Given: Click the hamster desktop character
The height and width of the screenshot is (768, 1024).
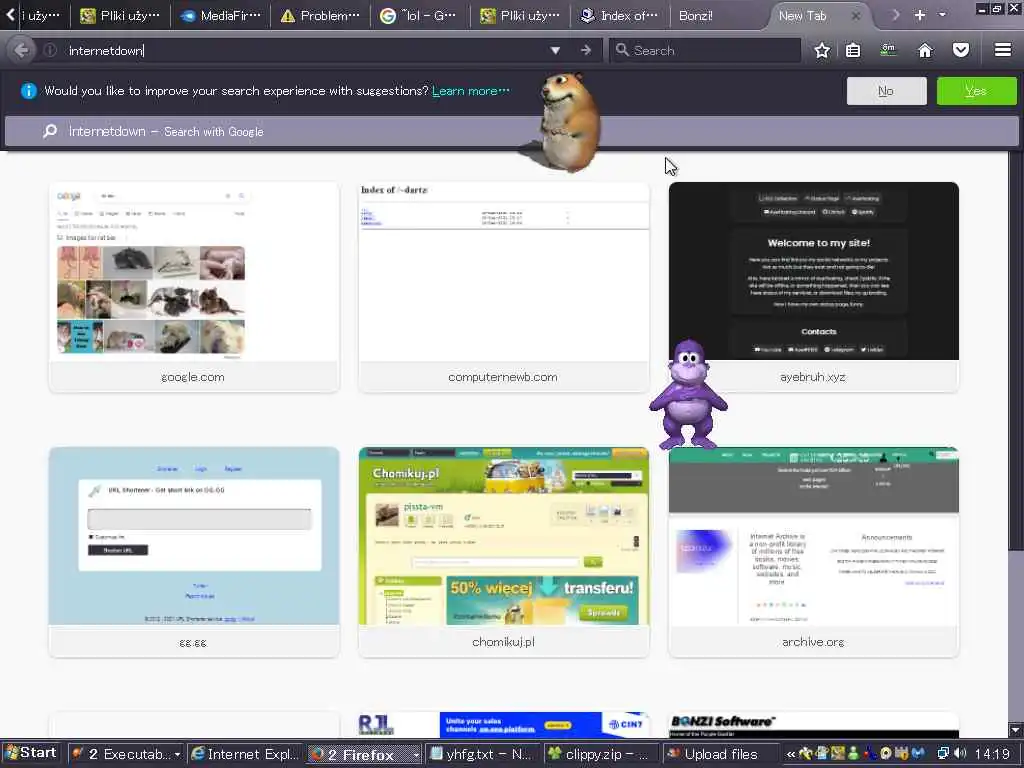Looking at the screenshot, I should [x=567, y=123].
